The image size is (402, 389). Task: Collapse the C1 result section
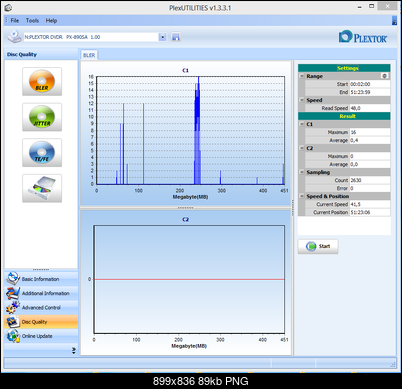[301, 124]
